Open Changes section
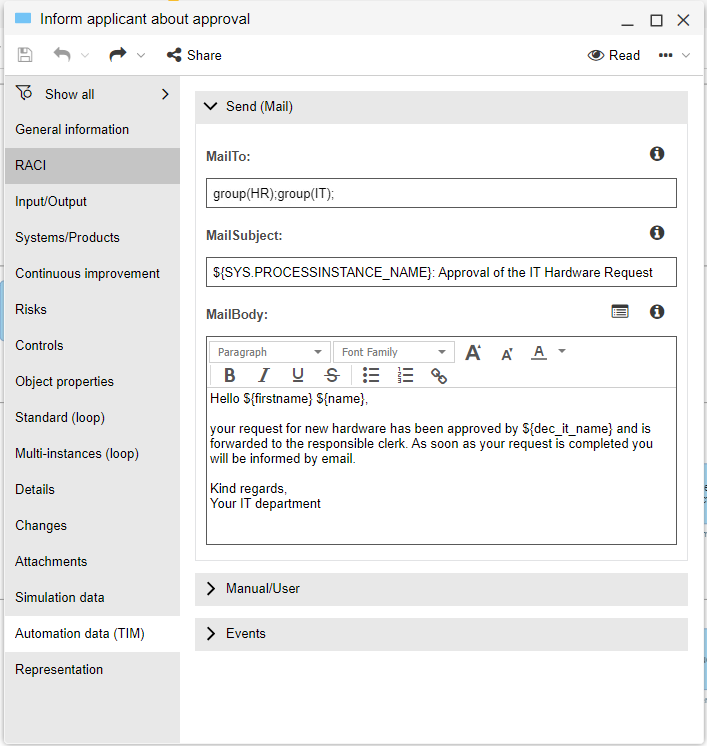Screen dimensions: 707x746 click(x=92, y=526)
